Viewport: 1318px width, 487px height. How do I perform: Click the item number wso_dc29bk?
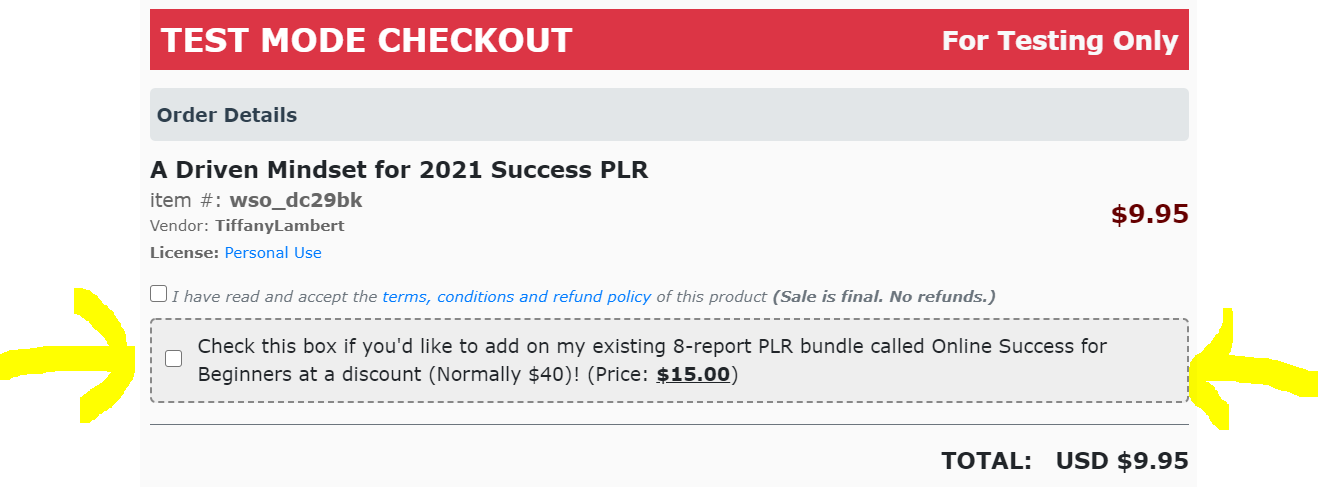(296, 200)
